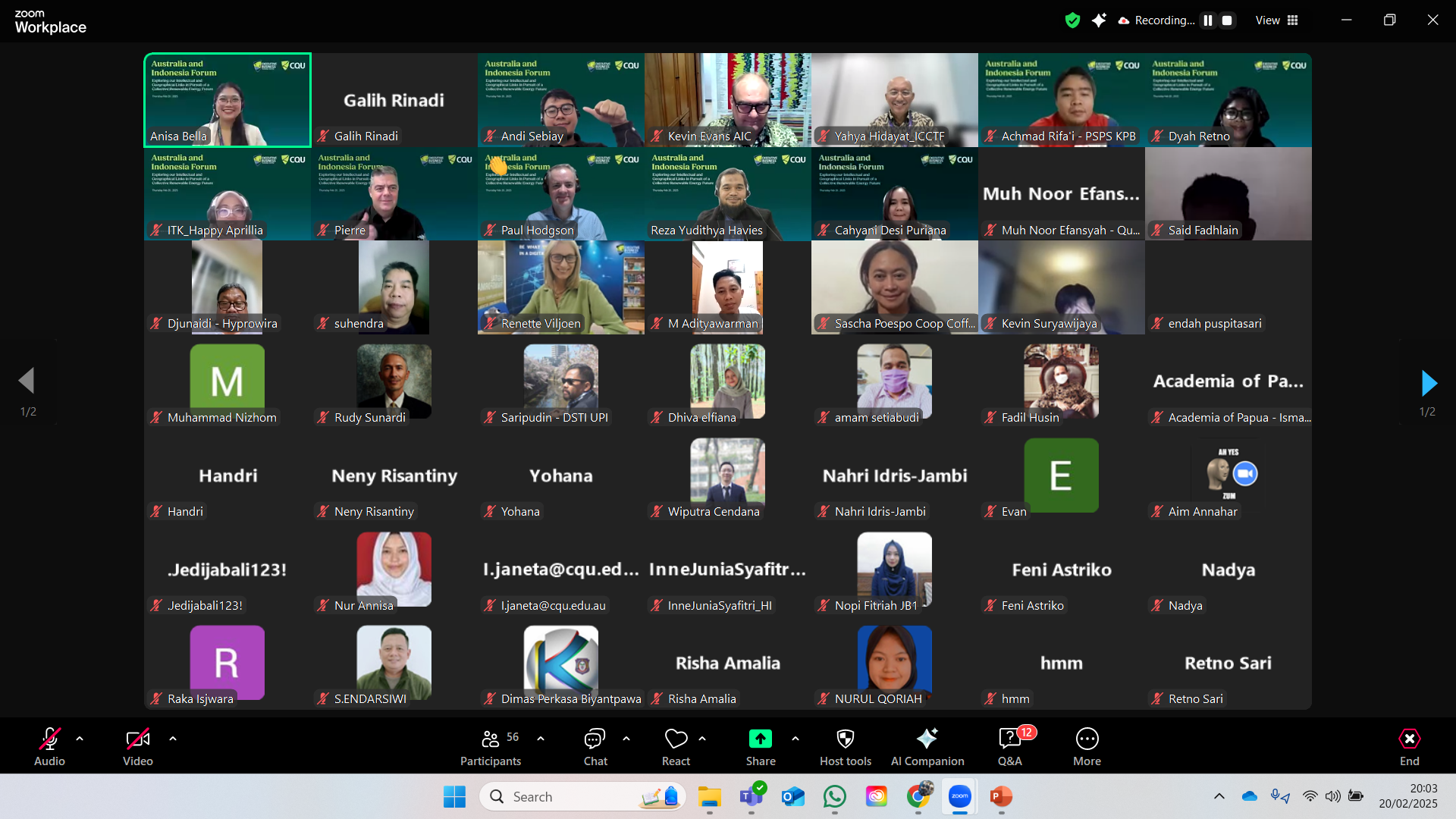This screenshot has width=1456, height=819.
Task: Expand video options arrow next to Video
Action: [x=173, y=738]
